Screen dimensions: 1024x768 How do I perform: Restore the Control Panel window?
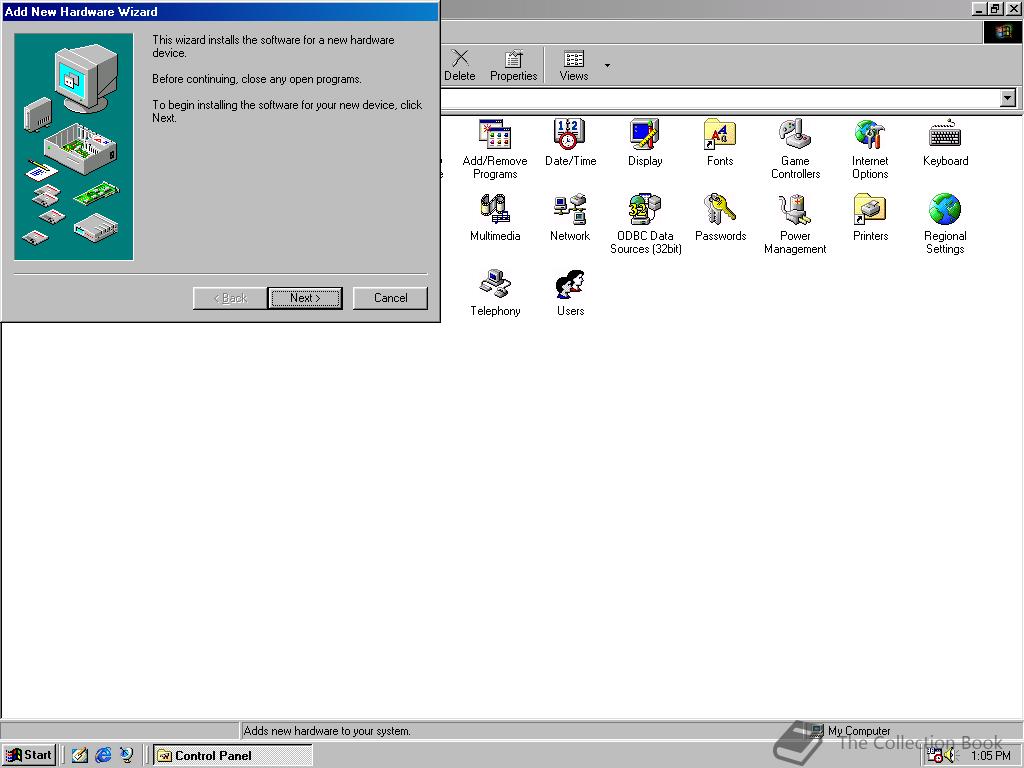point(995,8)
